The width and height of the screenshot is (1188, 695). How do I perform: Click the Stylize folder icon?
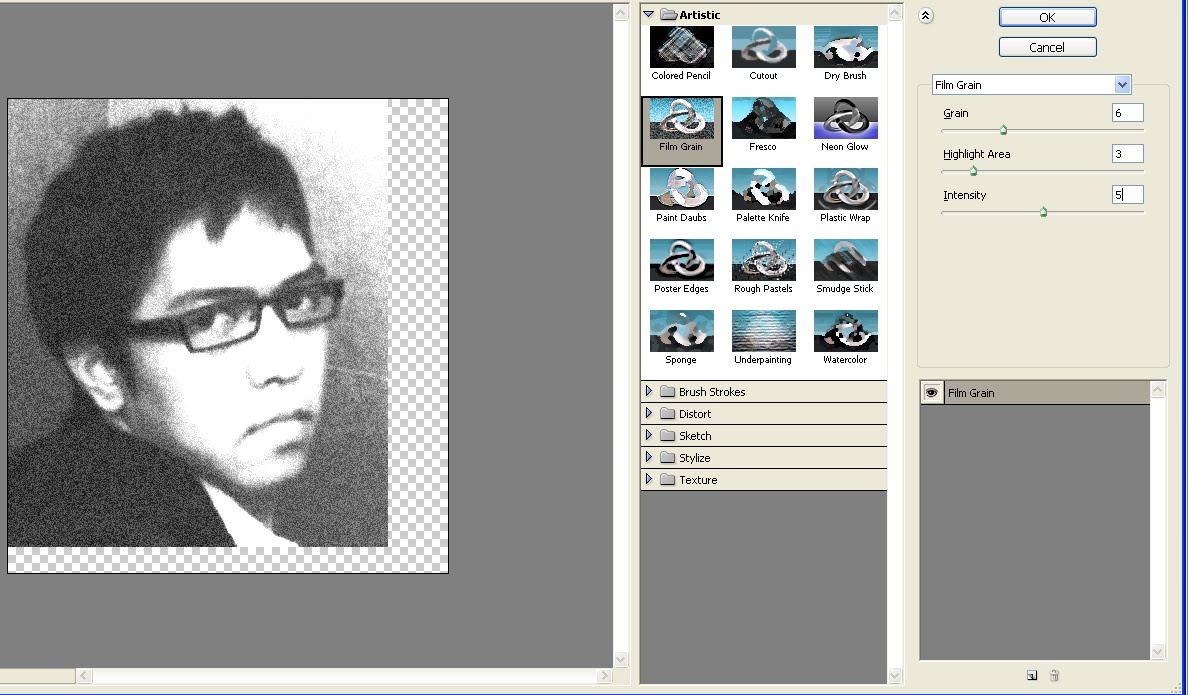pos(667,458)
